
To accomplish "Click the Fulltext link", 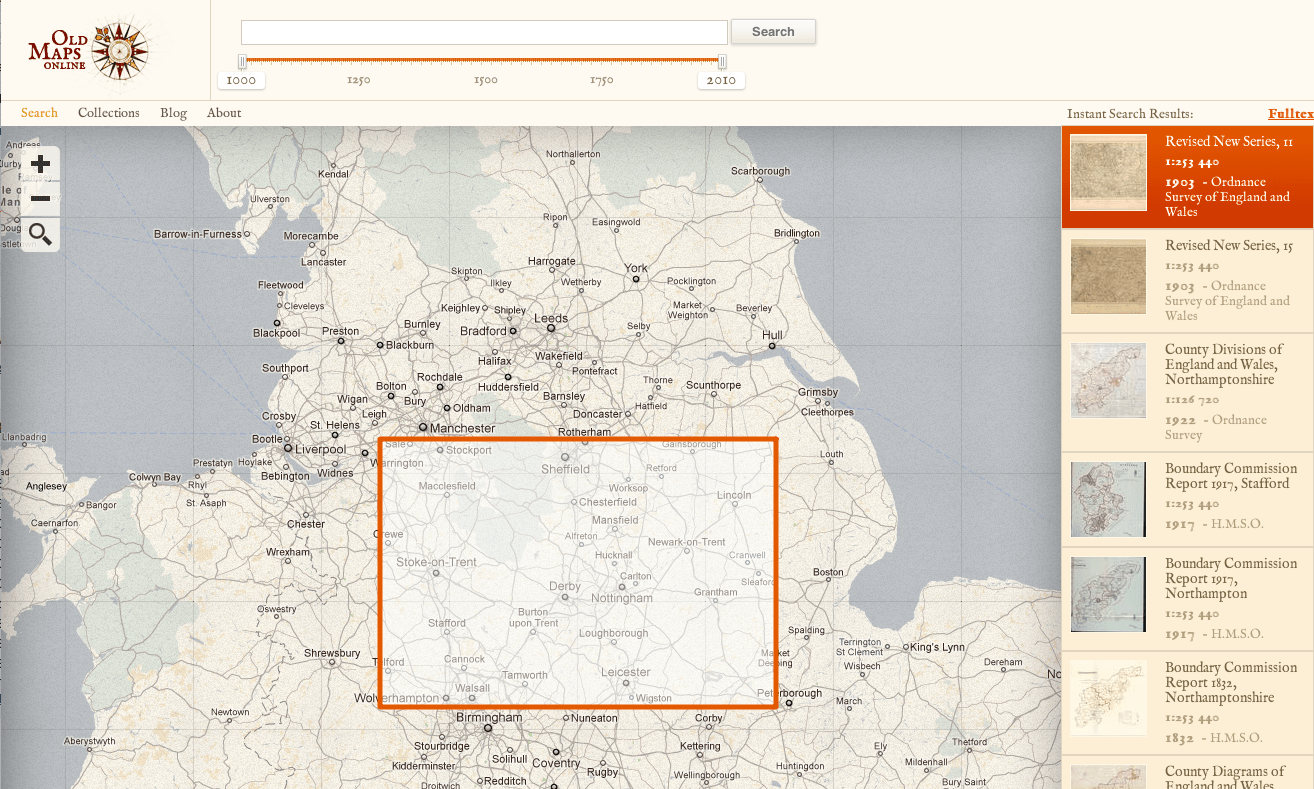I will point(1291,114).
